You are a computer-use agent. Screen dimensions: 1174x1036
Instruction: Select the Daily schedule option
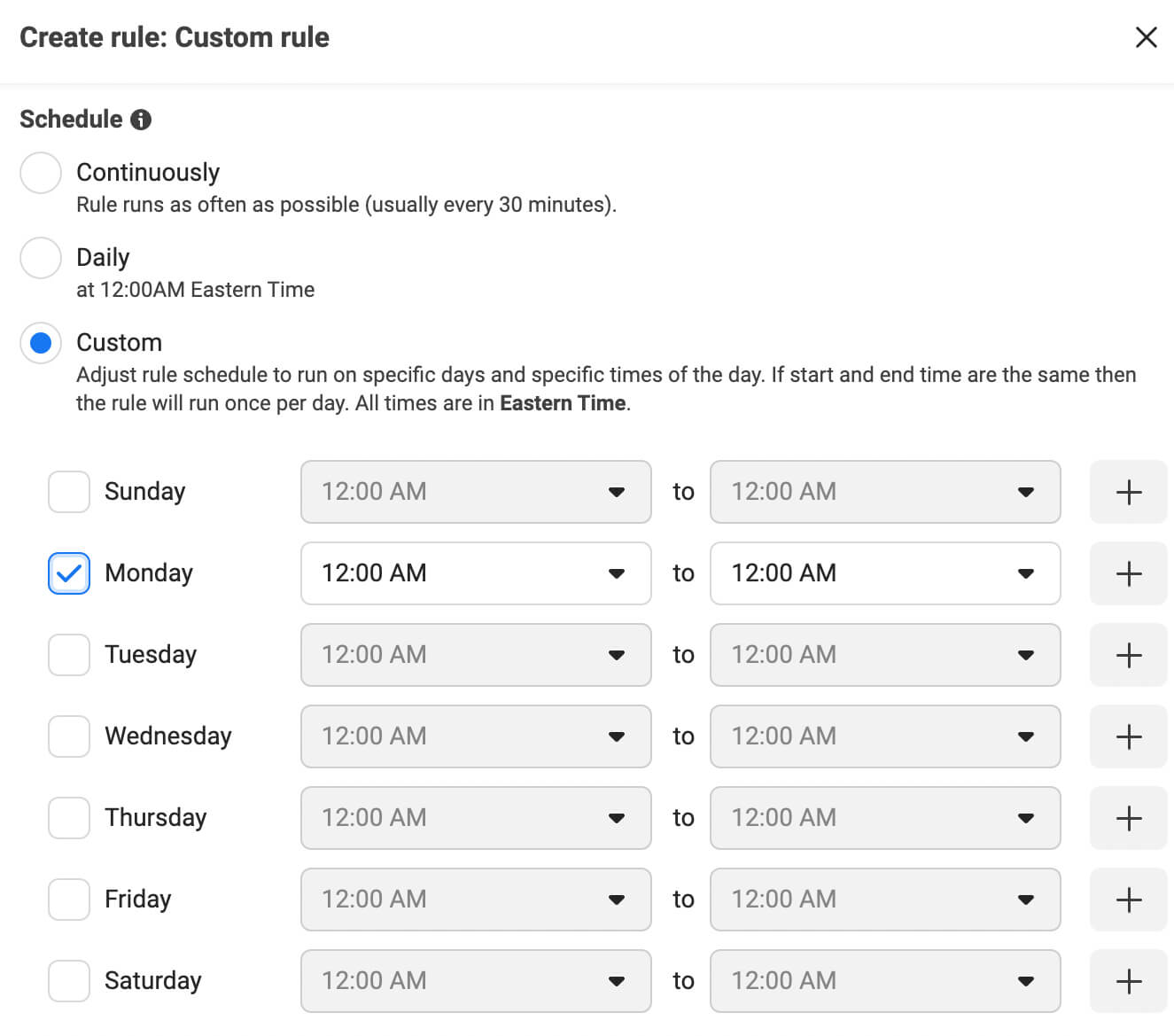(40, 258)
